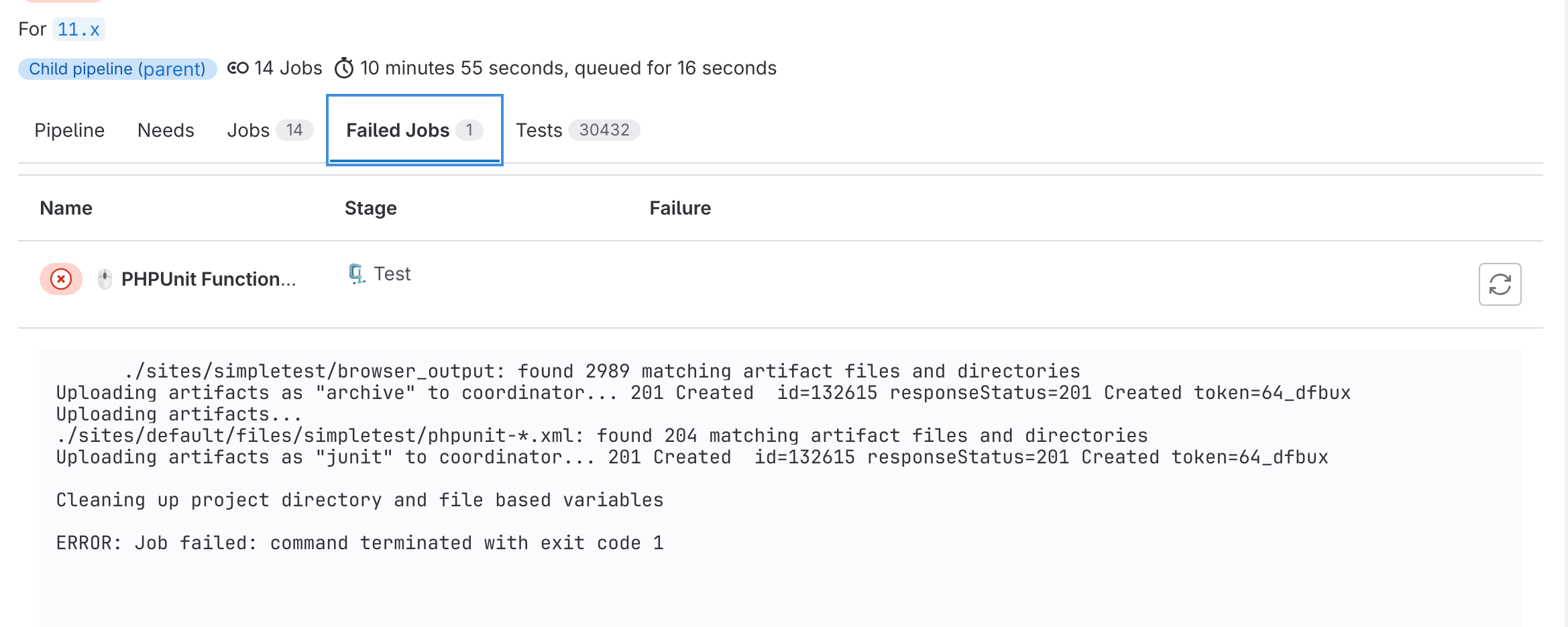This screenshot has height=627, width=1568.
Task: Click the Name column header
Action: 65,208
